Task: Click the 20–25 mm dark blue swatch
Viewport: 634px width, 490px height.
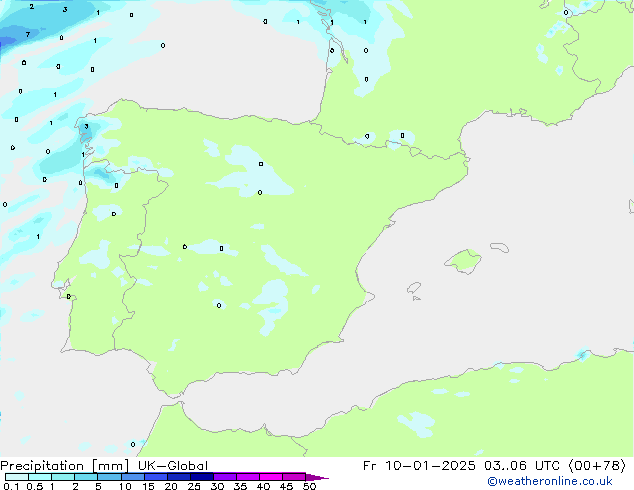Action: (179, 477)
